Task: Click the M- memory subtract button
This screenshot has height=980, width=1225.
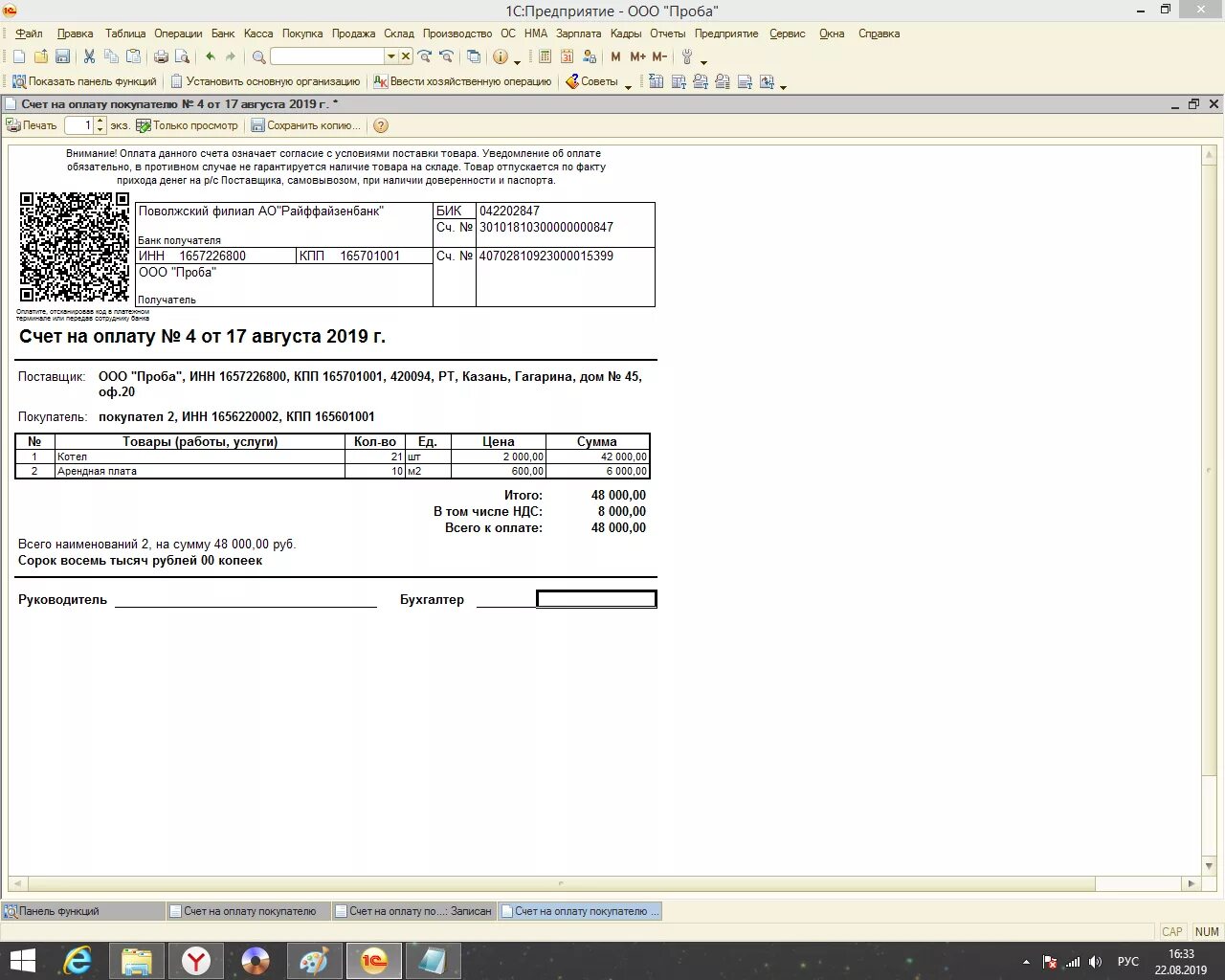Action: tap(659, 57)
